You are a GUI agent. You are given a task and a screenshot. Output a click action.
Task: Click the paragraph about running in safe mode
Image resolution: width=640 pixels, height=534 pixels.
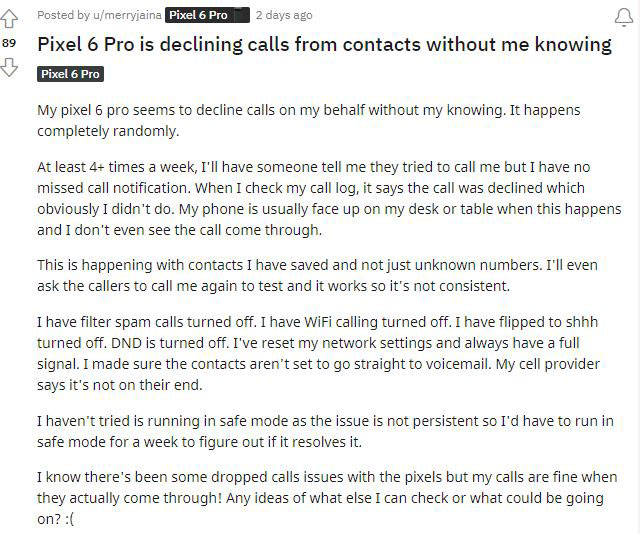(325, 431)
